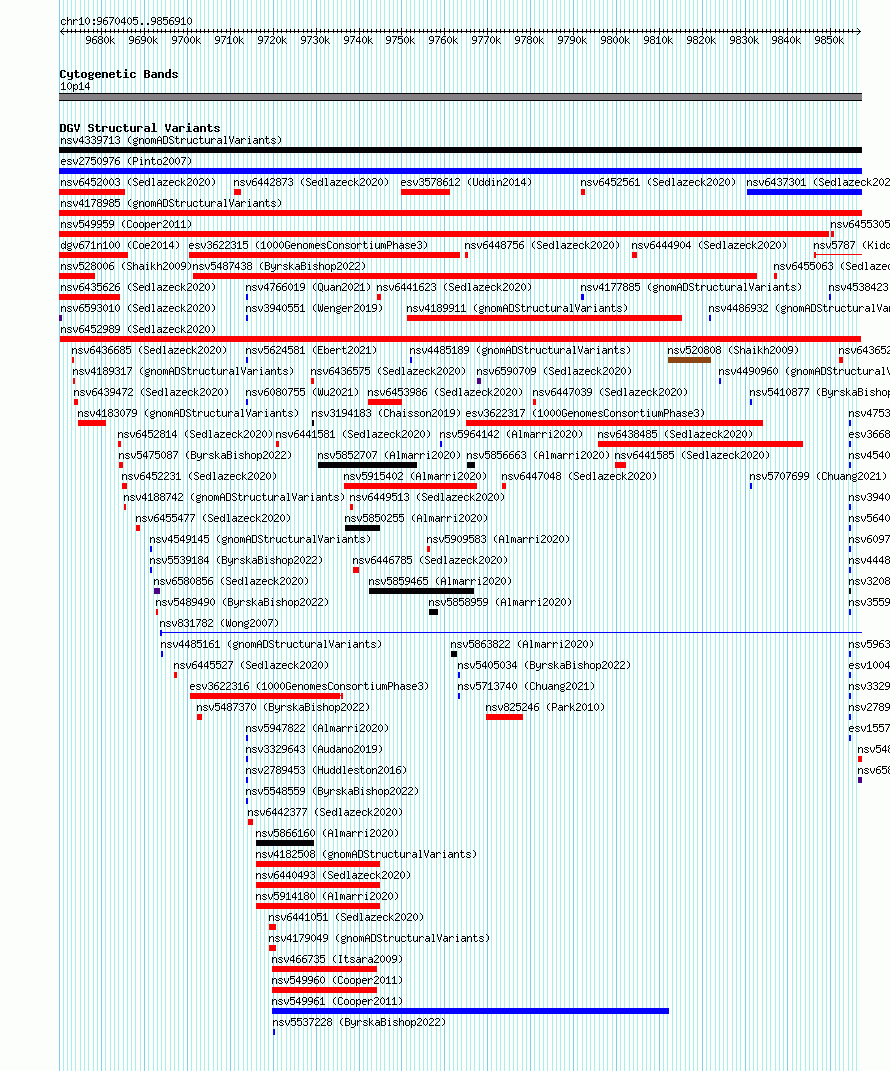Select the black bar under nsv4339713

pyautogui.click(x=460, y=150)
